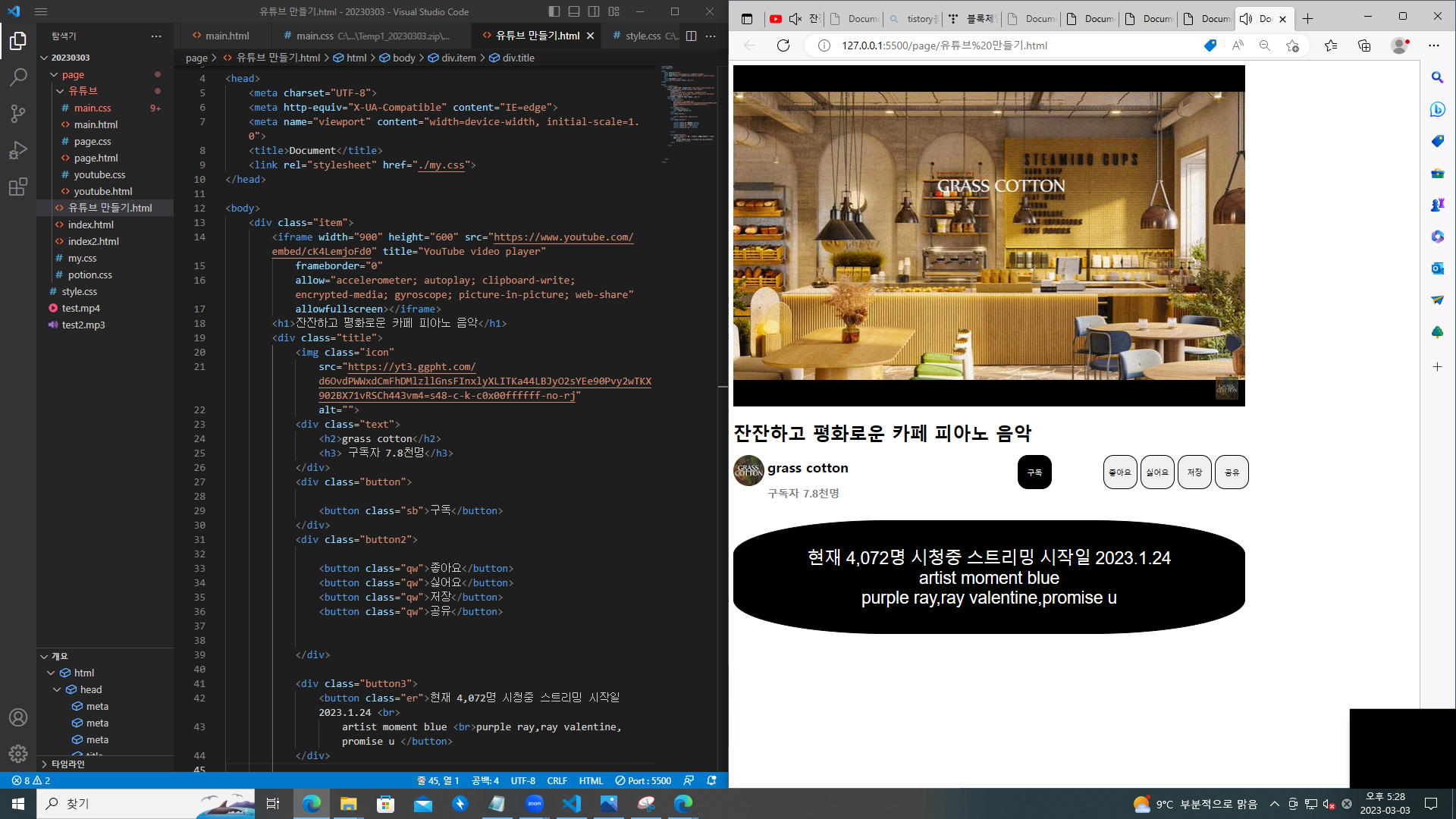
Task: Open youtube.html file in explorer
Action: 102,191
